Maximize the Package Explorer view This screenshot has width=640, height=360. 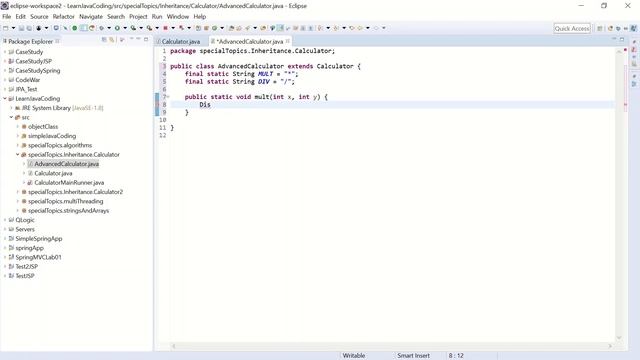click(x=146, y=40)
